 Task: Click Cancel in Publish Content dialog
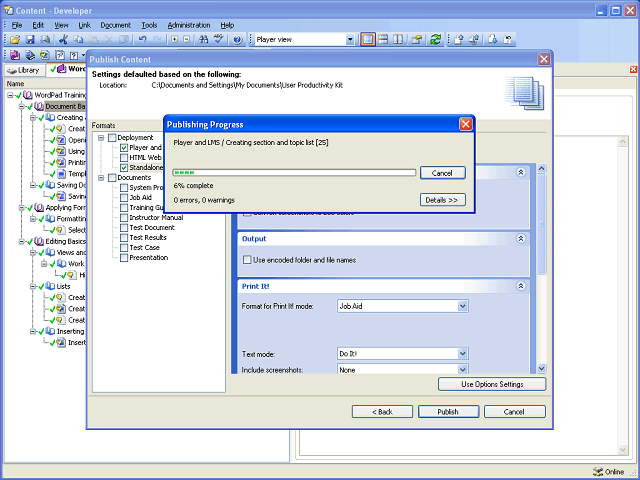(x=514, y=412)
